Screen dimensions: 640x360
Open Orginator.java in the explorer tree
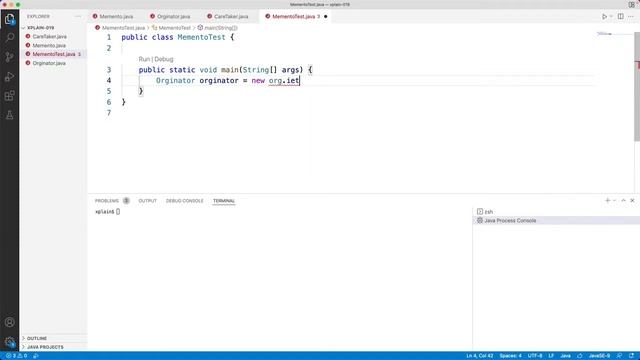[54, 63]
